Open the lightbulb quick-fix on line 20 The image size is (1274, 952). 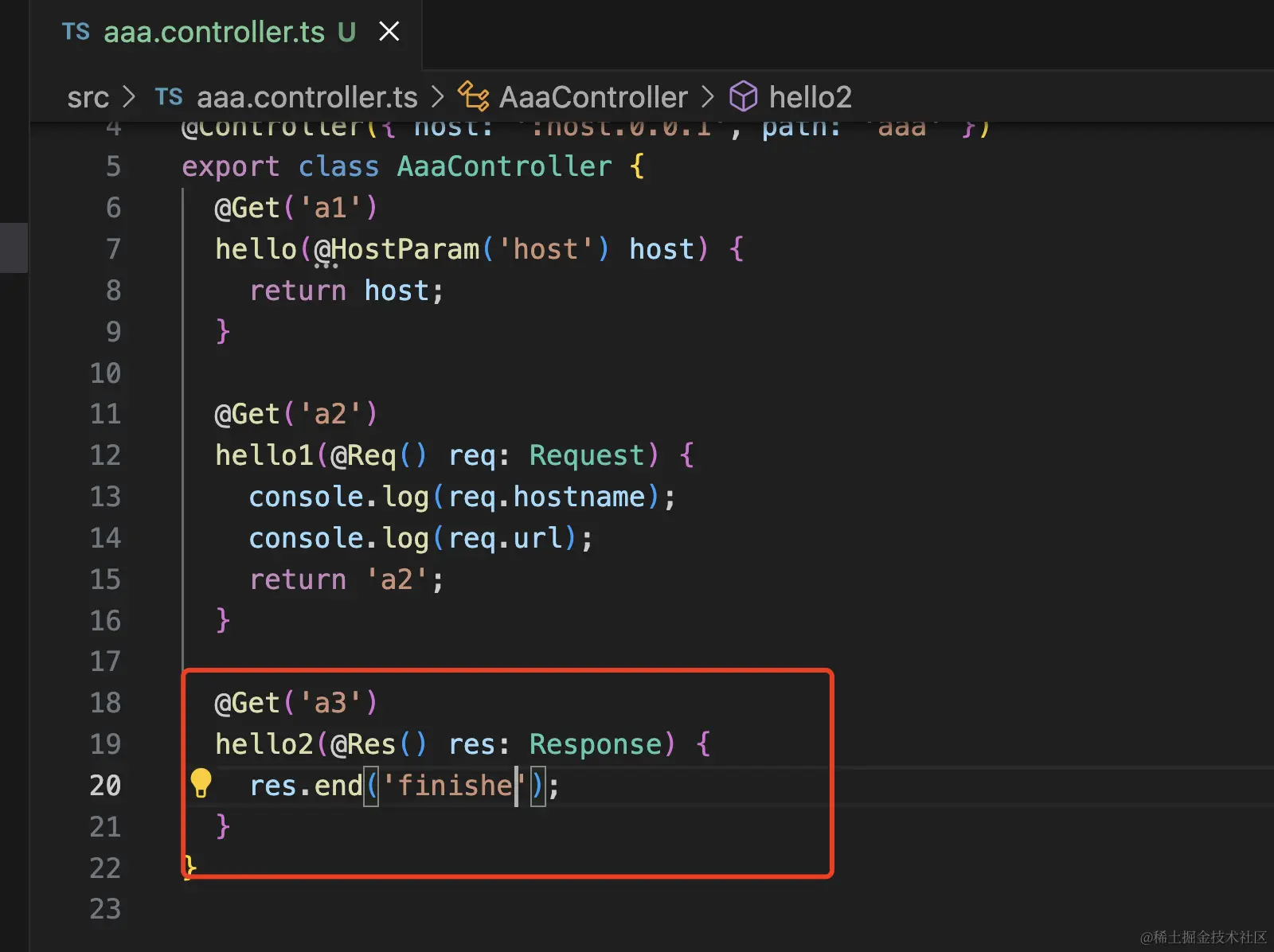pyautogui.click(x=201, y=783)
